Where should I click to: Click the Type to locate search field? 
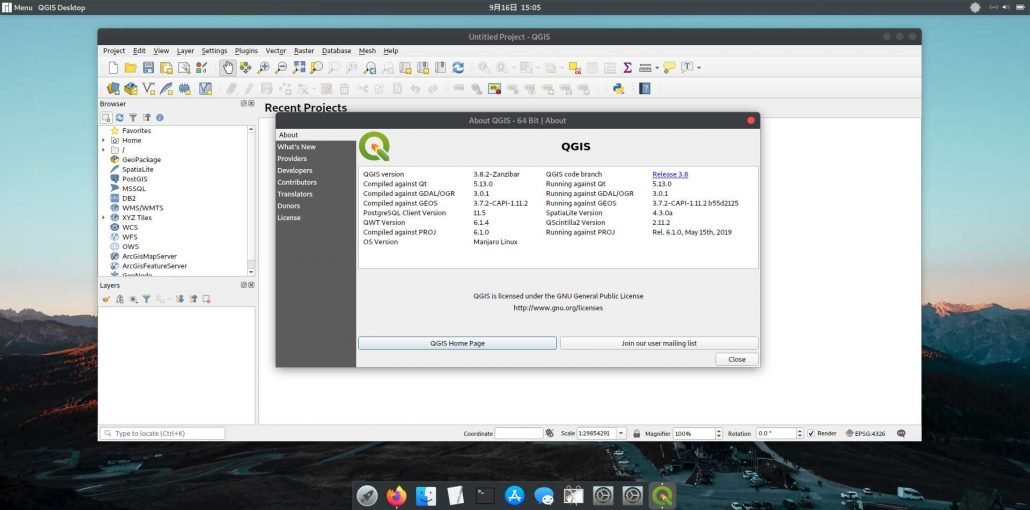point(162,434)
